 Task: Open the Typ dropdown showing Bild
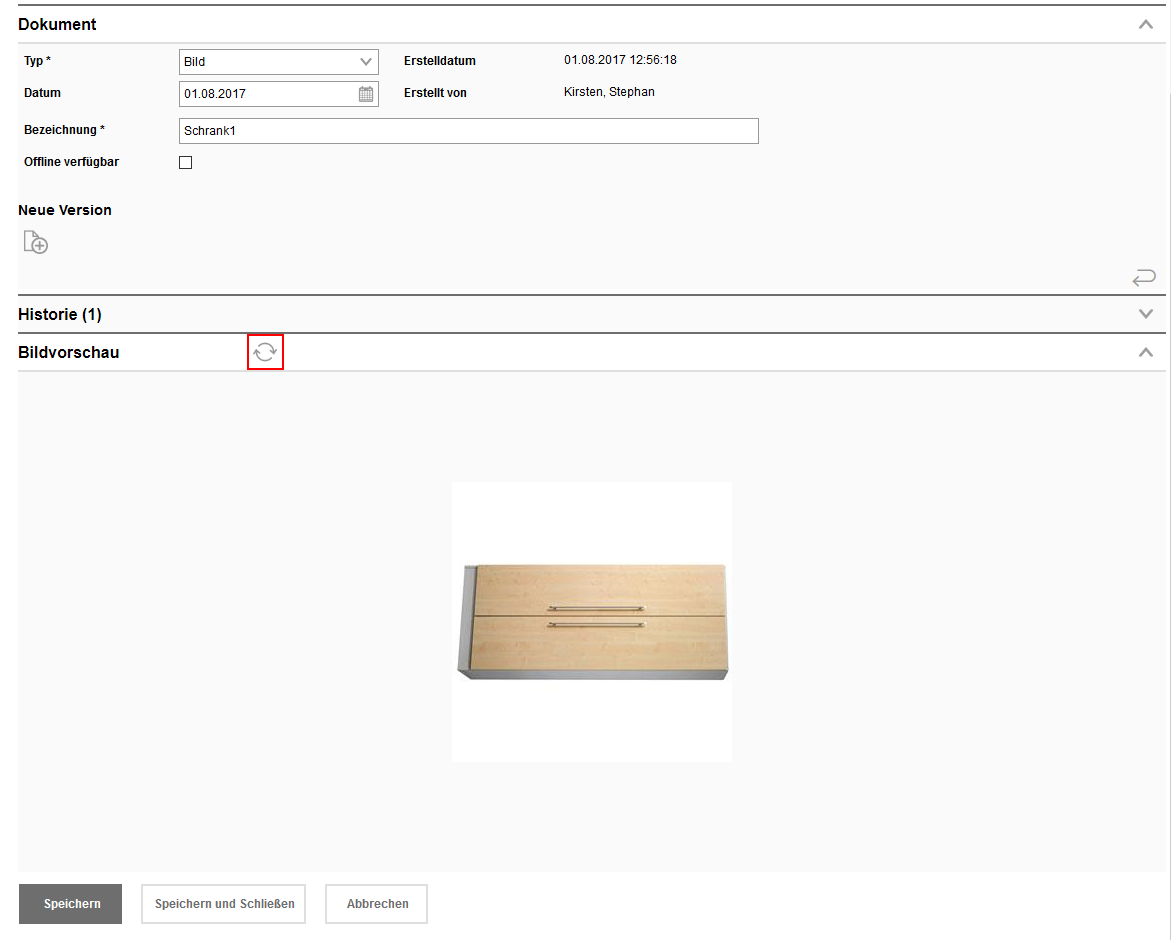(x=278, y=62)
